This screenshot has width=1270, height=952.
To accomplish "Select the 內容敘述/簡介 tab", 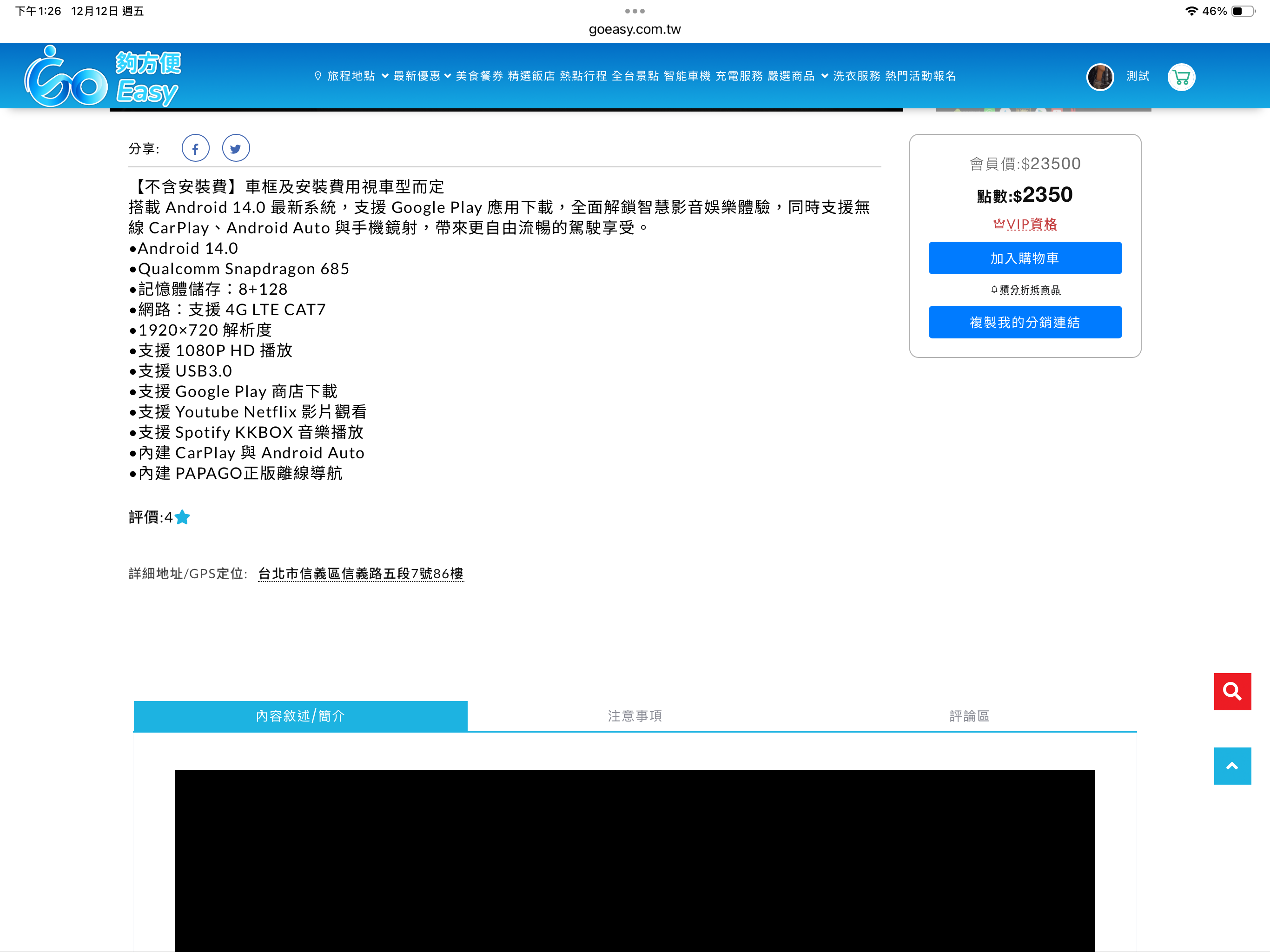I will (300, 716).
